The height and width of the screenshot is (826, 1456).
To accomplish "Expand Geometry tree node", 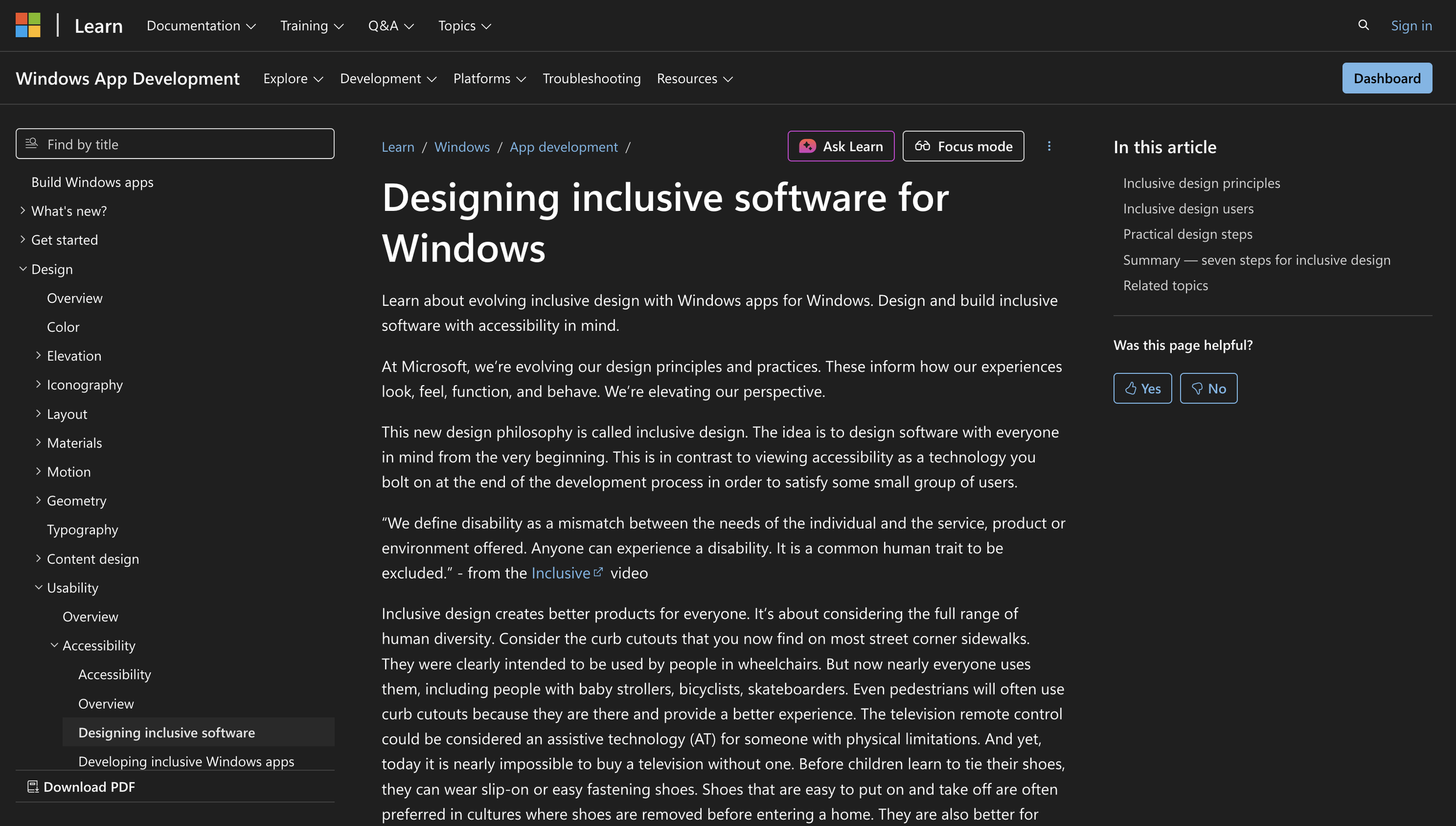I will pos(38,500).
